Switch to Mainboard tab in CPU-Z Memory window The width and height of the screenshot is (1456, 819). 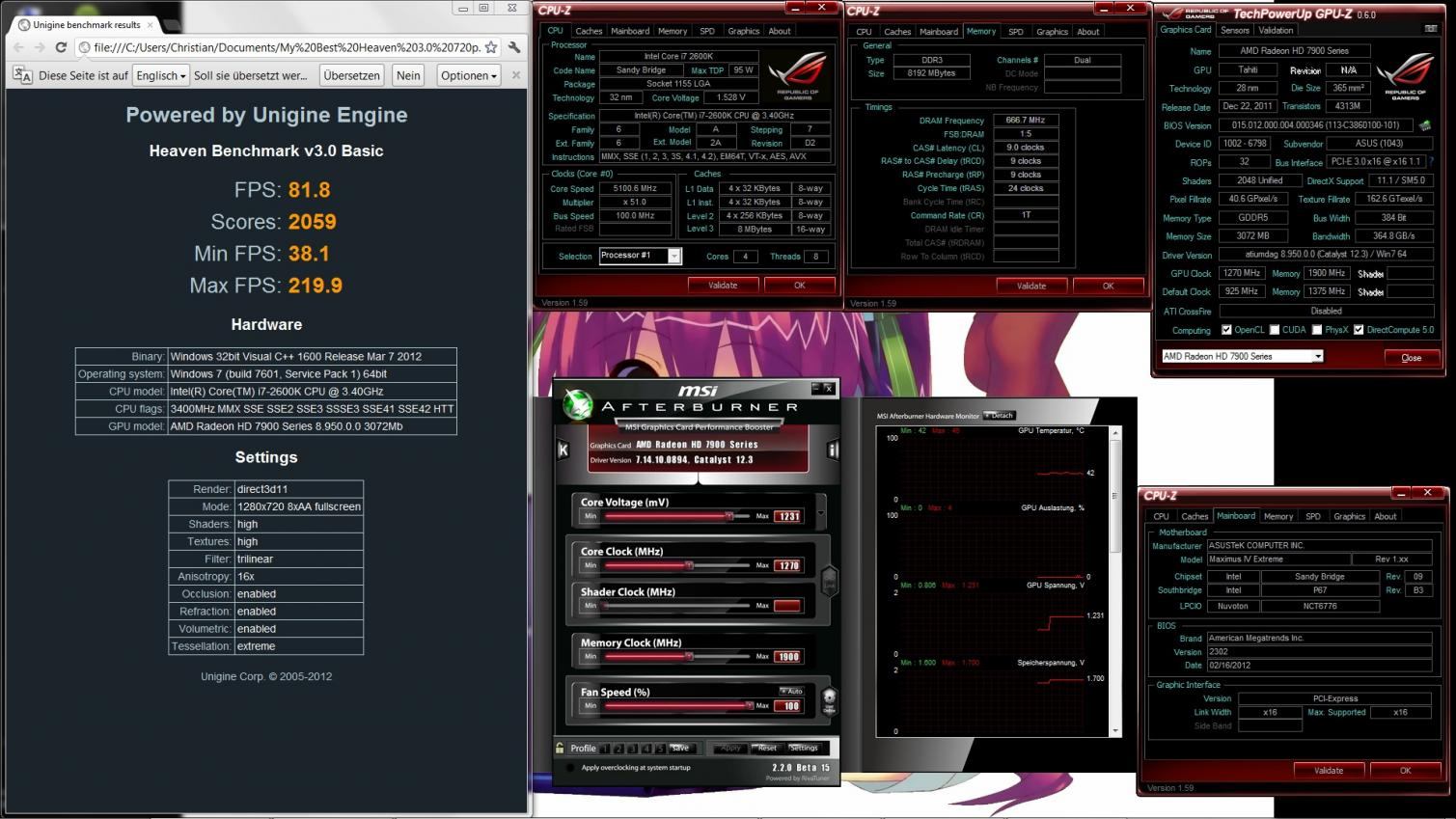[939, 31]
